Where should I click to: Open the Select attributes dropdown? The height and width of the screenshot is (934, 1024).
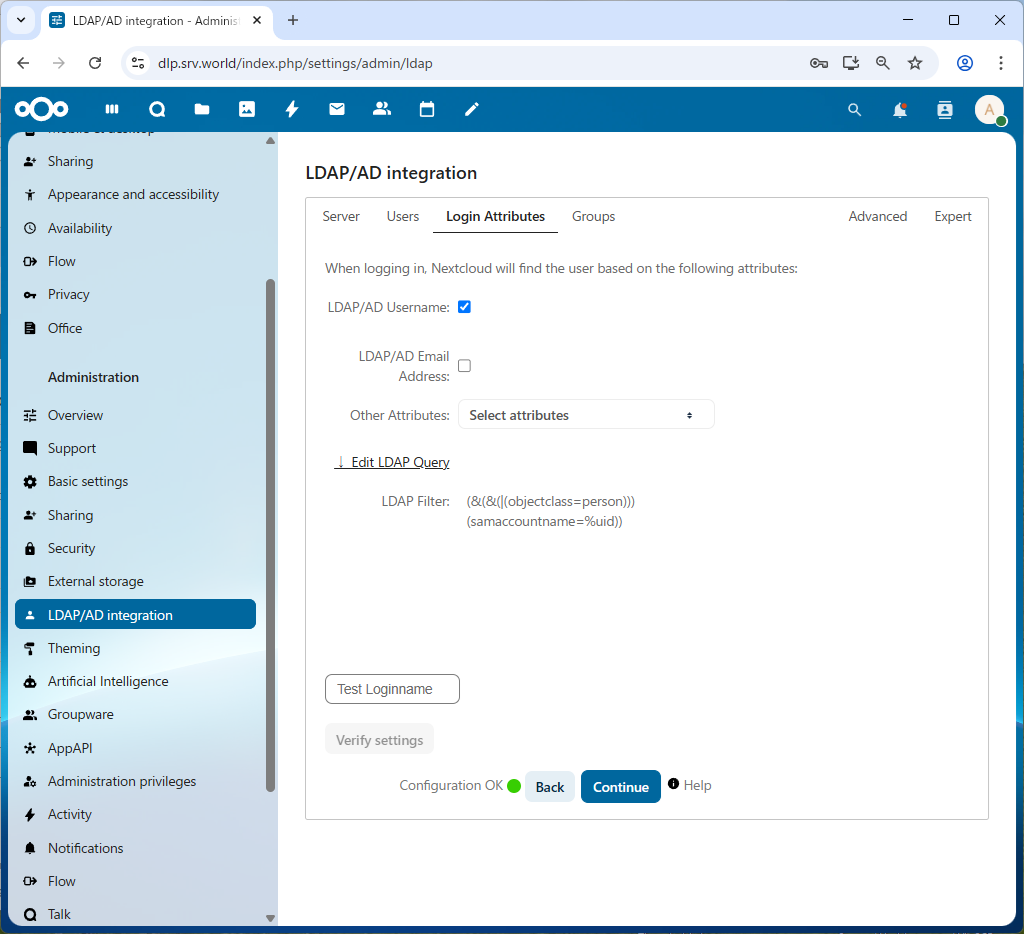[586, 415]
